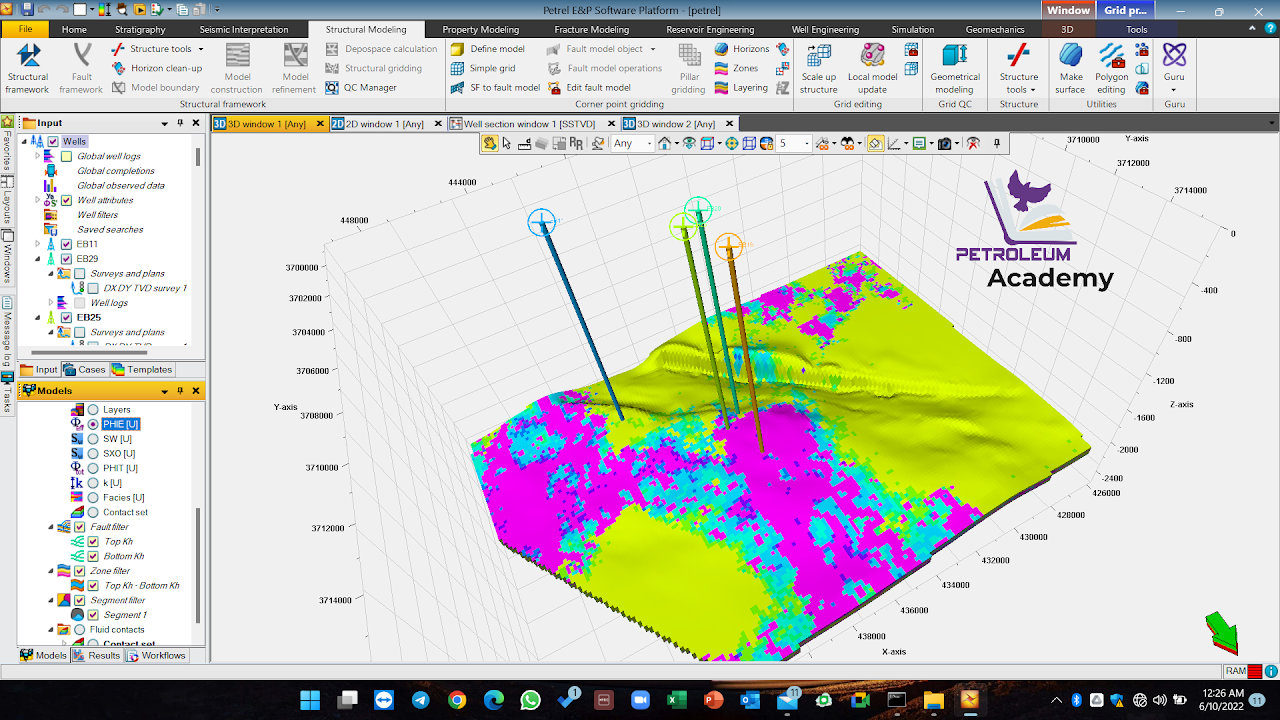Open the Any selection combo box
1280x720 pixels.
(x=632, y=143)
